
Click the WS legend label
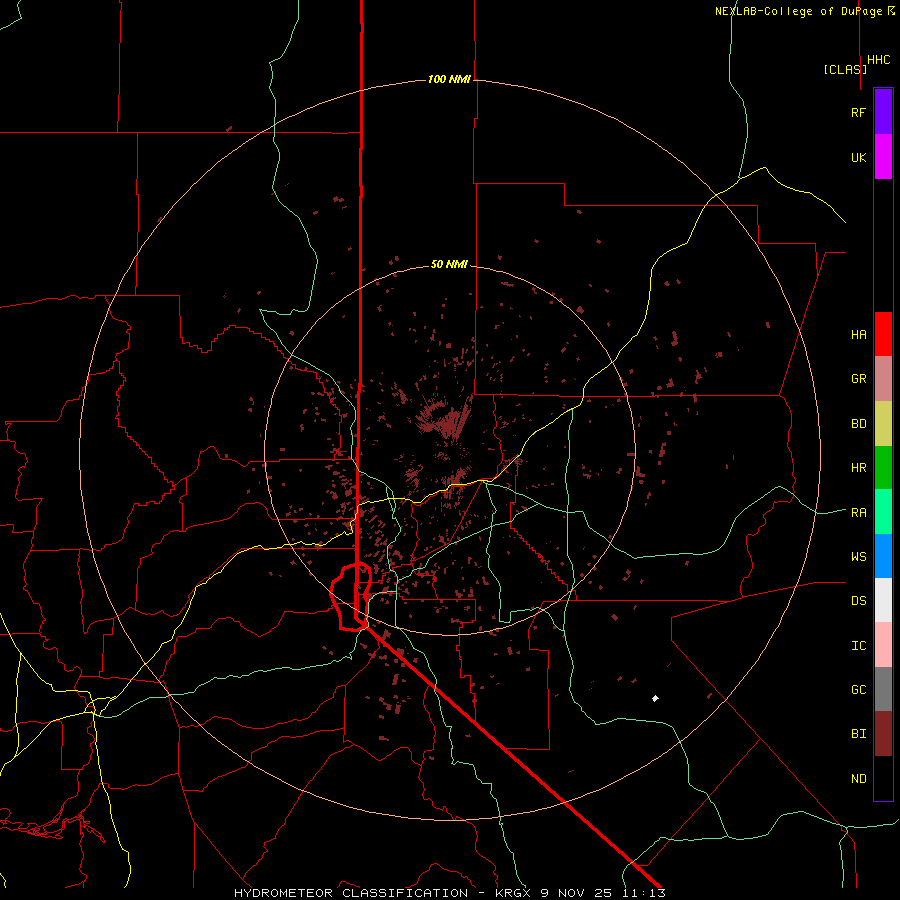(858, 557)
